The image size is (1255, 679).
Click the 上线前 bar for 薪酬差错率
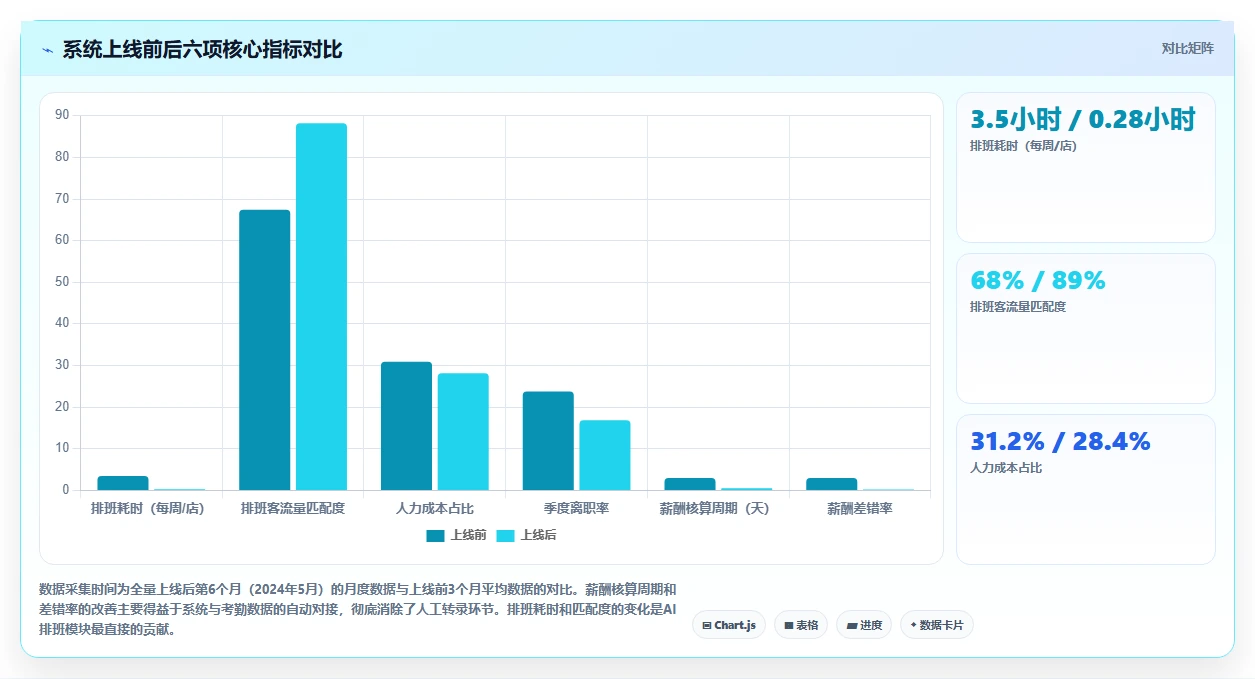(832, 484)
